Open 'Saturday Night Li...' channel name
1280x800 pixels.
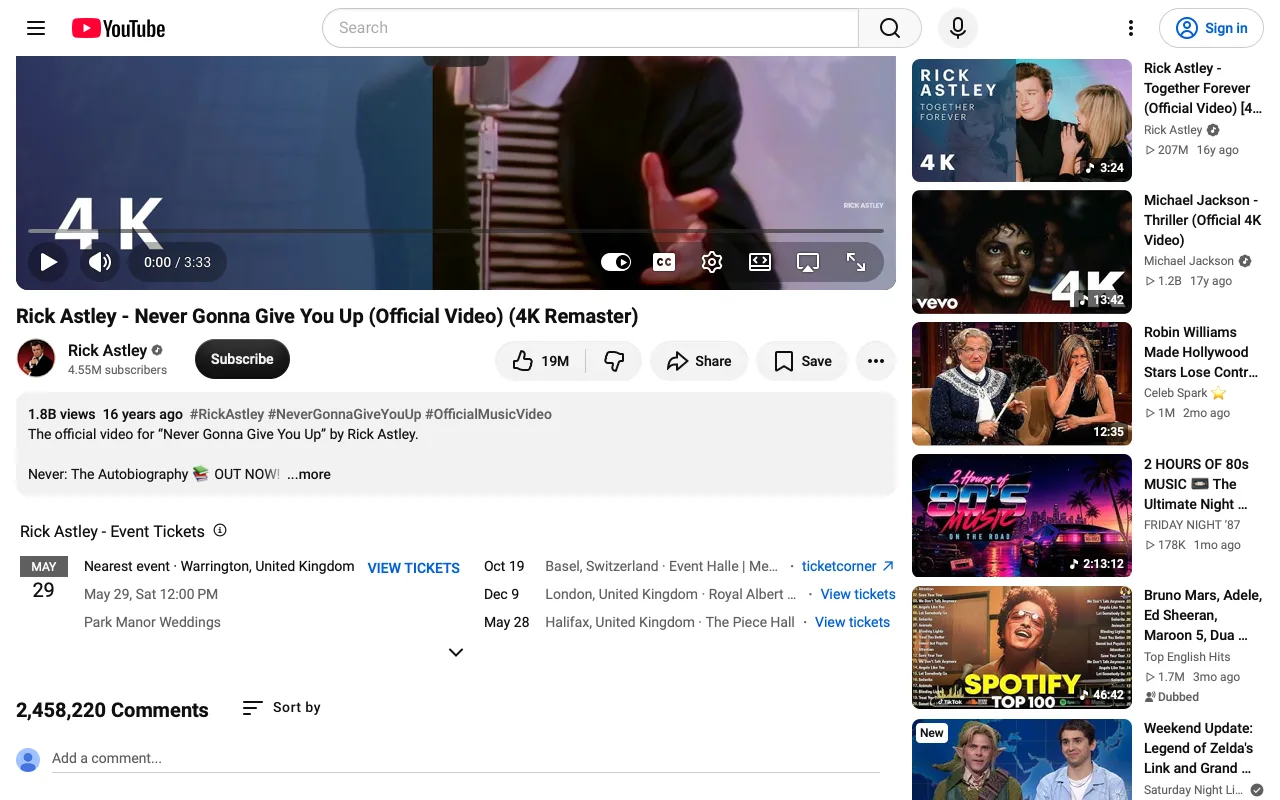point(1193,790)
